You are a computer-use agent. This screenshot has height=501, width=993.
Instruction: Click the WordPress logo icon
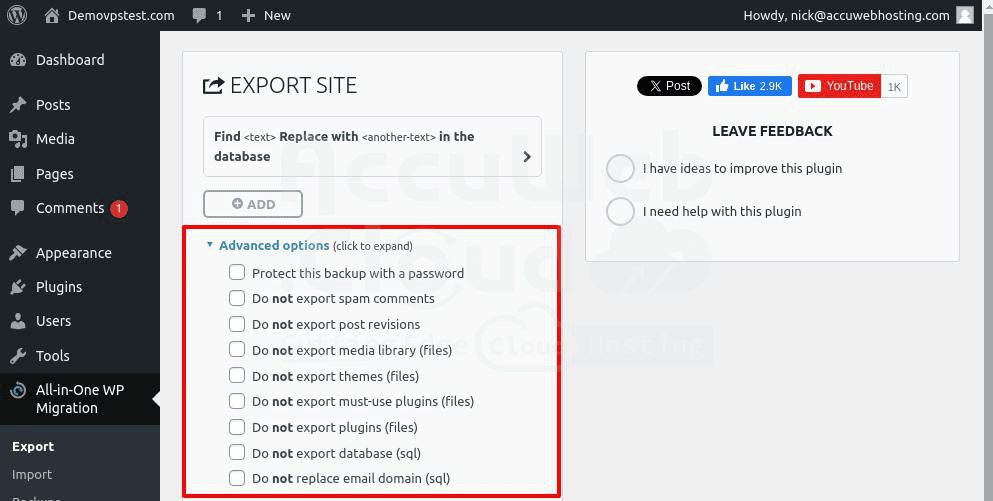click(x=16, y=15)
